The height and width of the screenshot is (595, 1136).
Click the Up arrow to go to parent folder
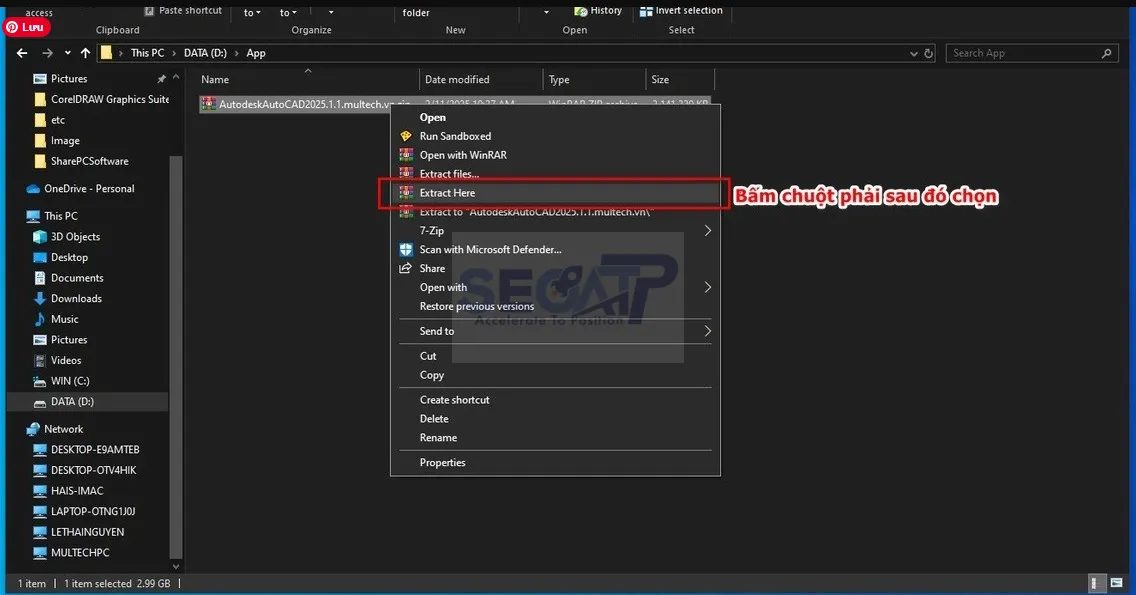[x=85, y=52]
